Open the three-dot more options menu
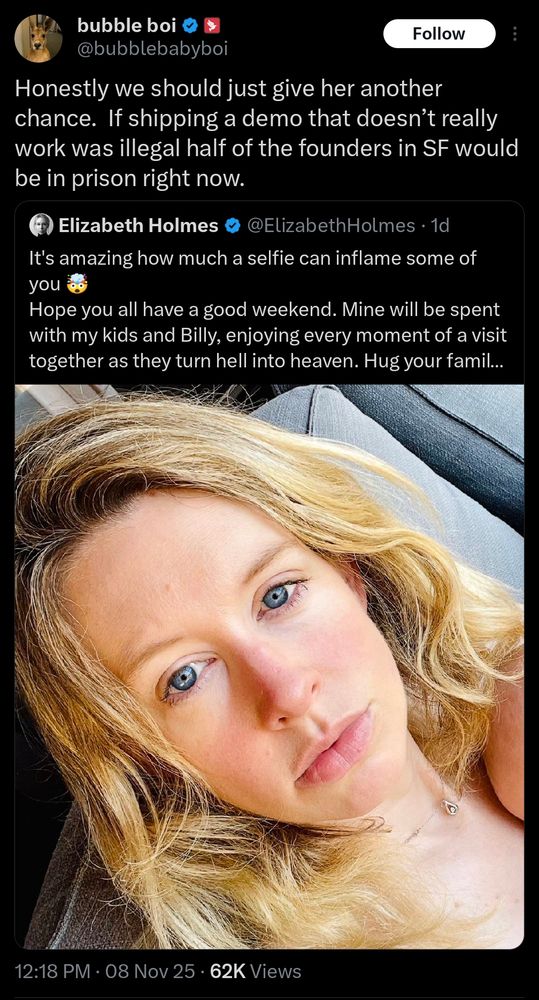This screenshot has width=539, height=1000. [x=514, y=33]
